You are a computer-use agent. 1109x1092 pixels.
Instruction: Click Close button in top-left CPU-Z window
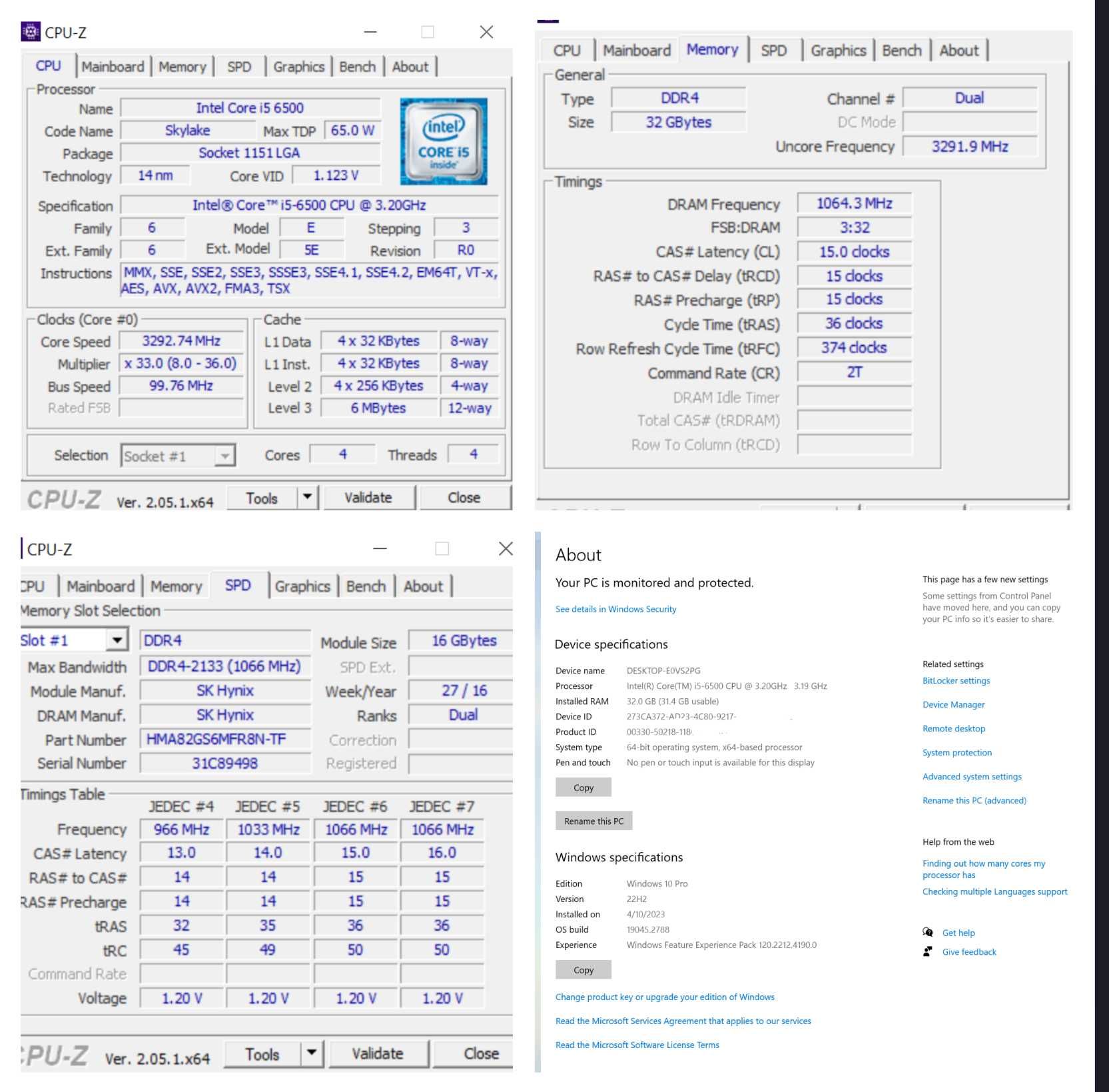point(464,498)
